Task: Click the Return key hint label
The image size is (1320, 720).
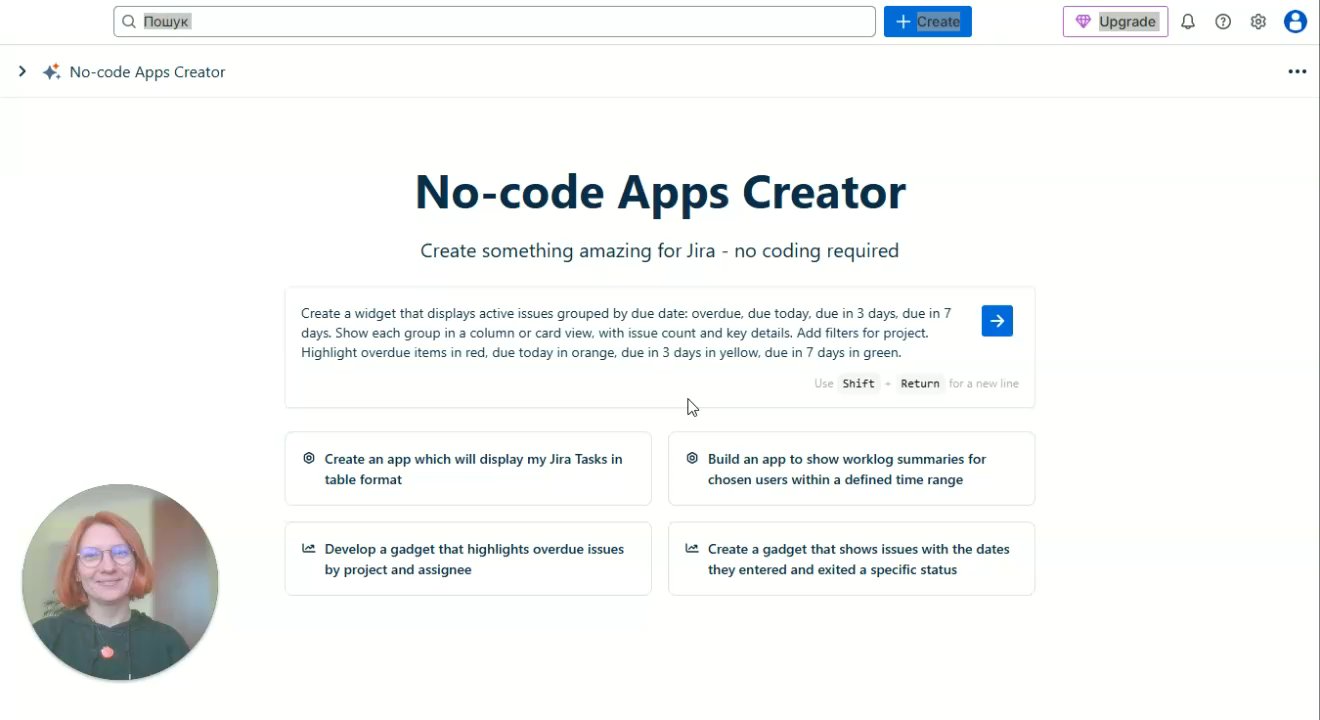Action: point(920,384)
